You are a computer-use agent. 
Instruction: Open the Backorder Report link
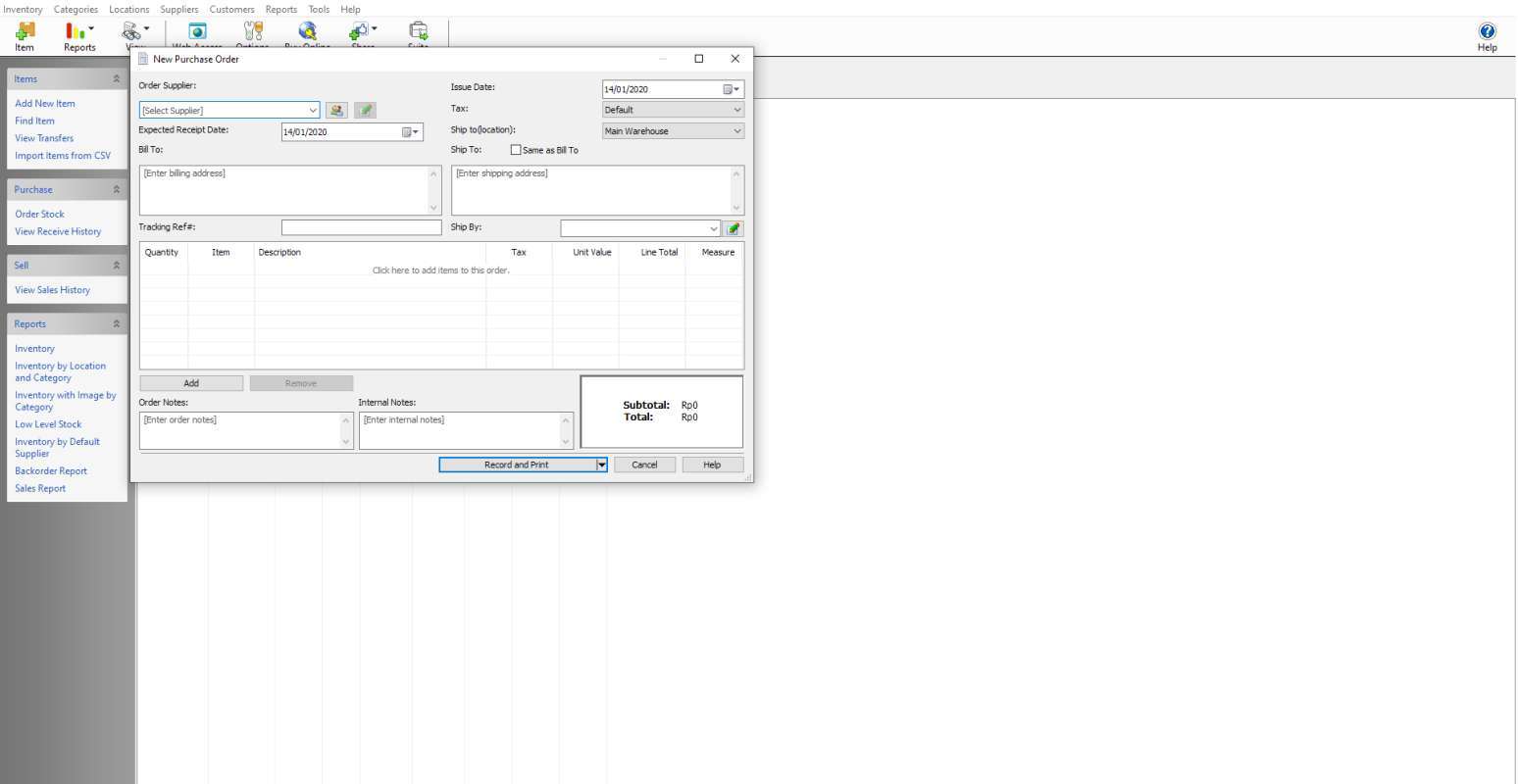(x=51, y=471)
